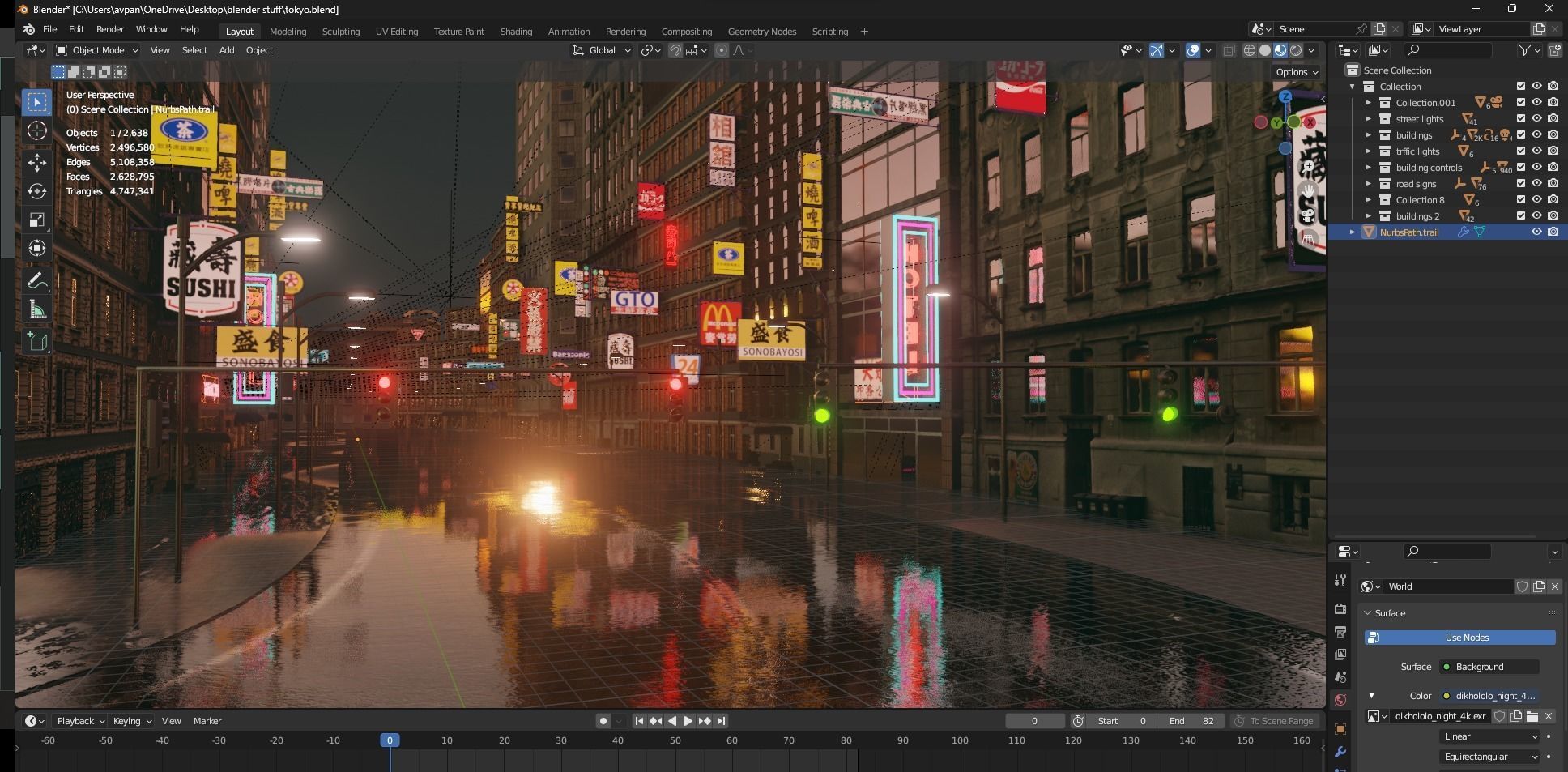The image size is (1568, 772).
Task: Open the Object properties tab
Action: click(1340, 729)
